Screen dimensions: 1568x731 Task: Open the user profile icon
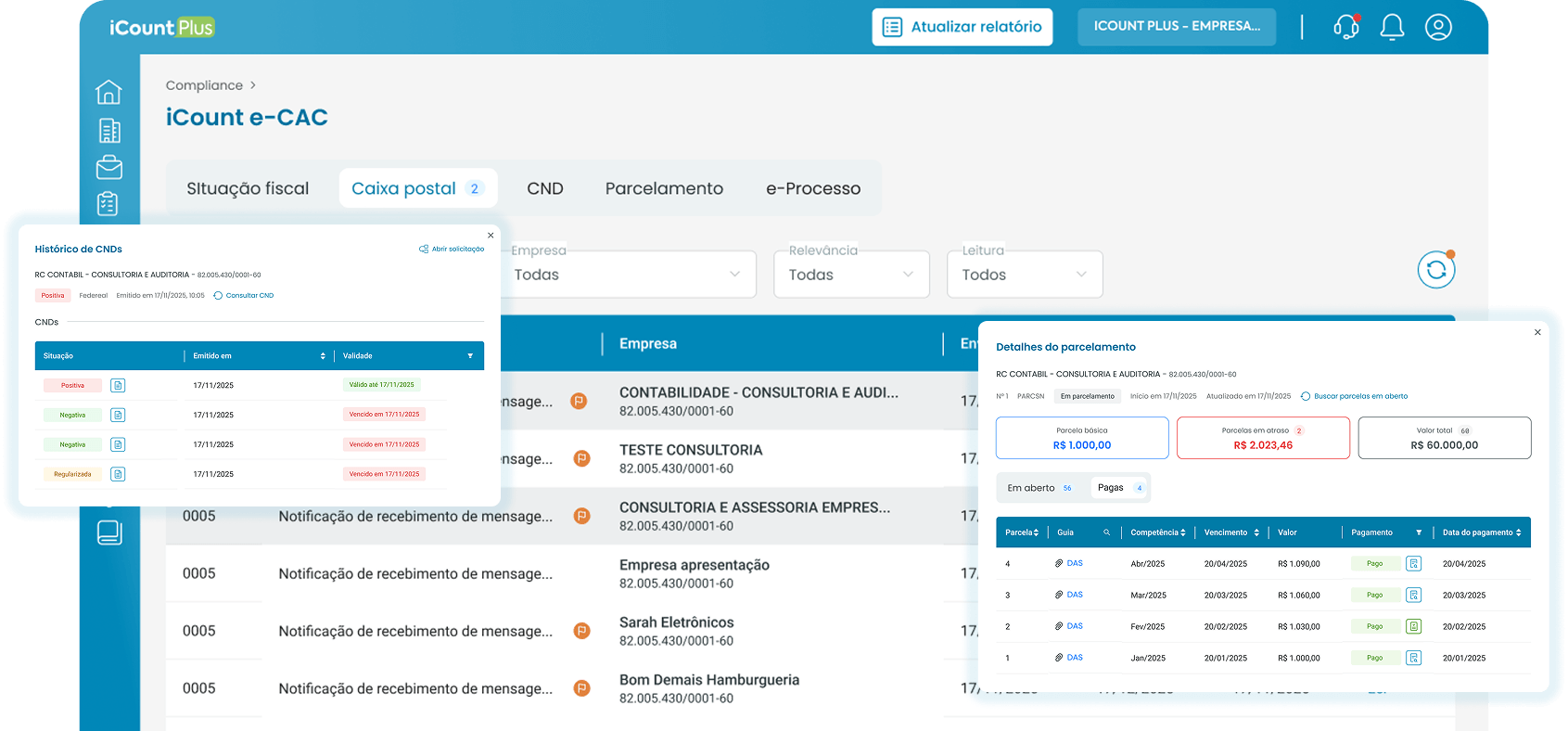coord(1438,27)
